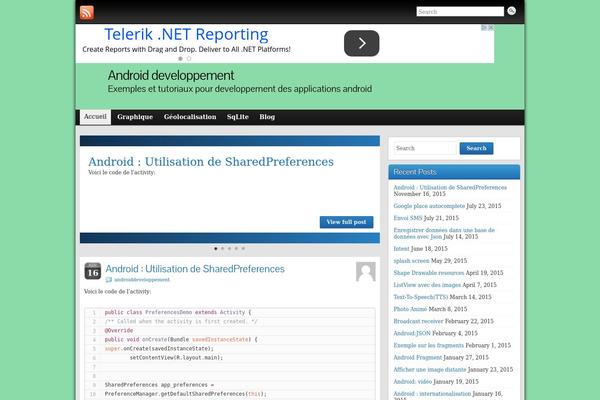Viewport: 600px width, 400px height.
Task: Select the third slider pagination dot
Action: point(229,248)
